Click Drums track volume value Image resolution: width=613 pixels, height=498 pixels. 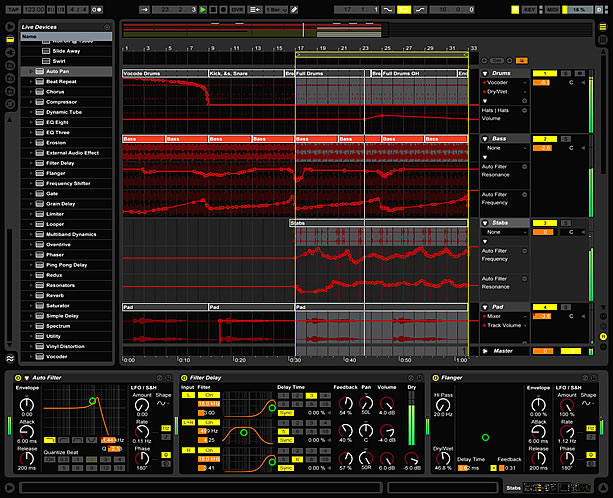542,82
